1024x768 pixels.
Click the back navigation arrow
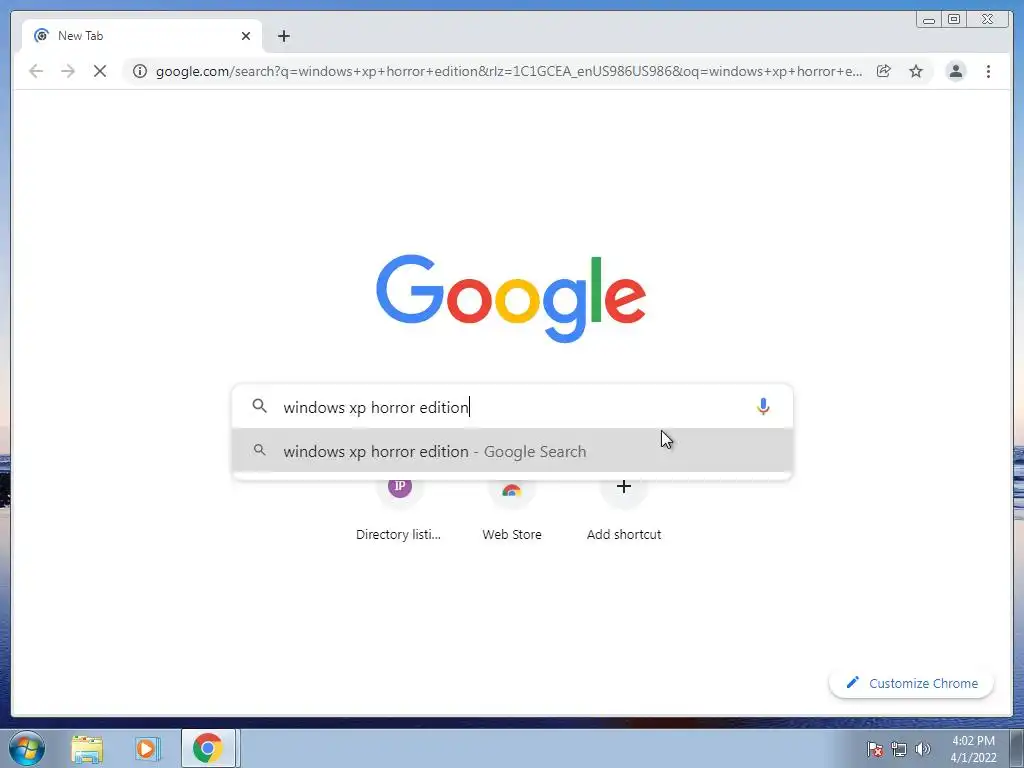tap(36, 71)
